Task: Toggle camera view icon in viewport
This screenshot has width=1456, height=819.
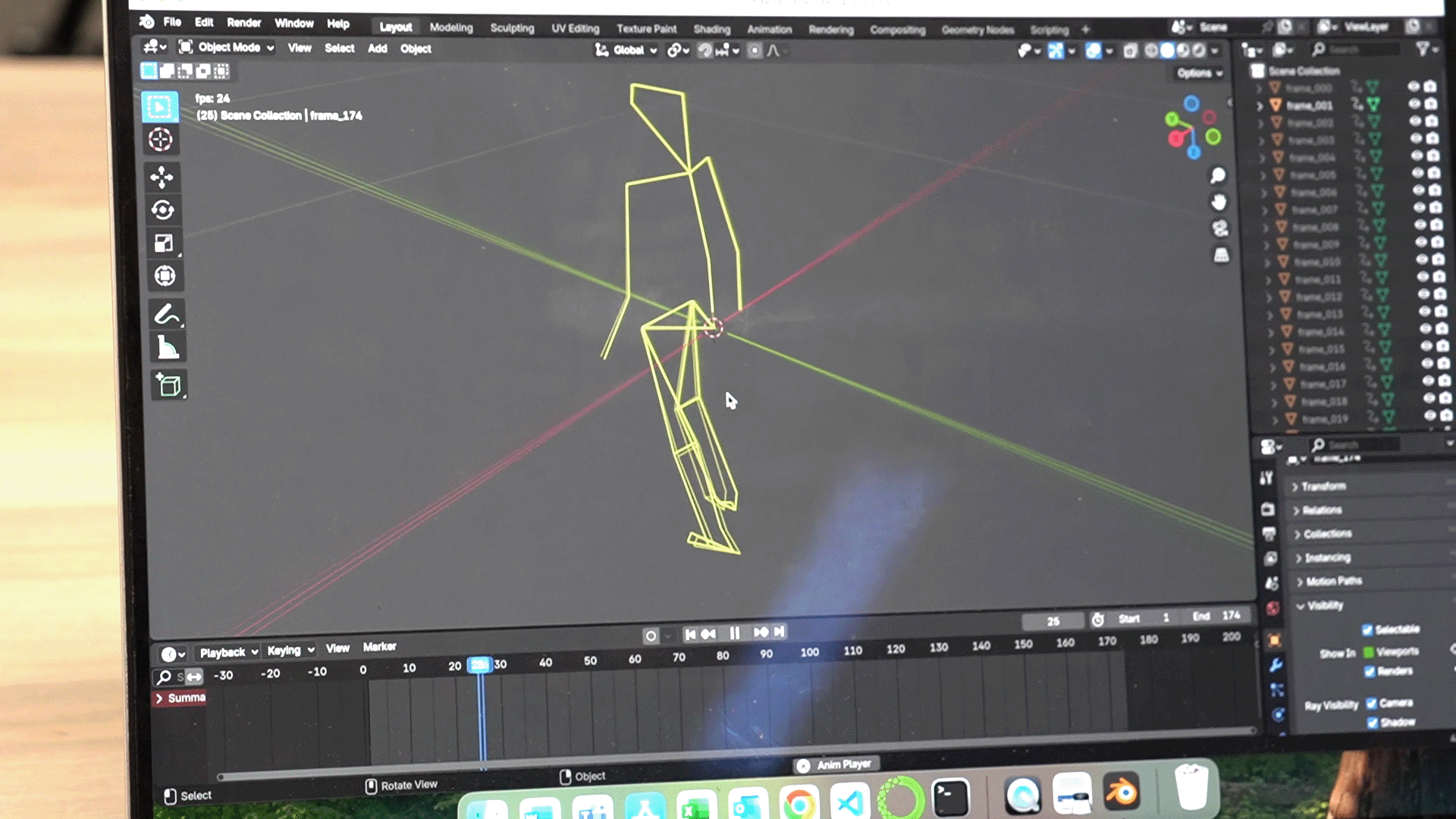Action: (x=1219, y=228)
